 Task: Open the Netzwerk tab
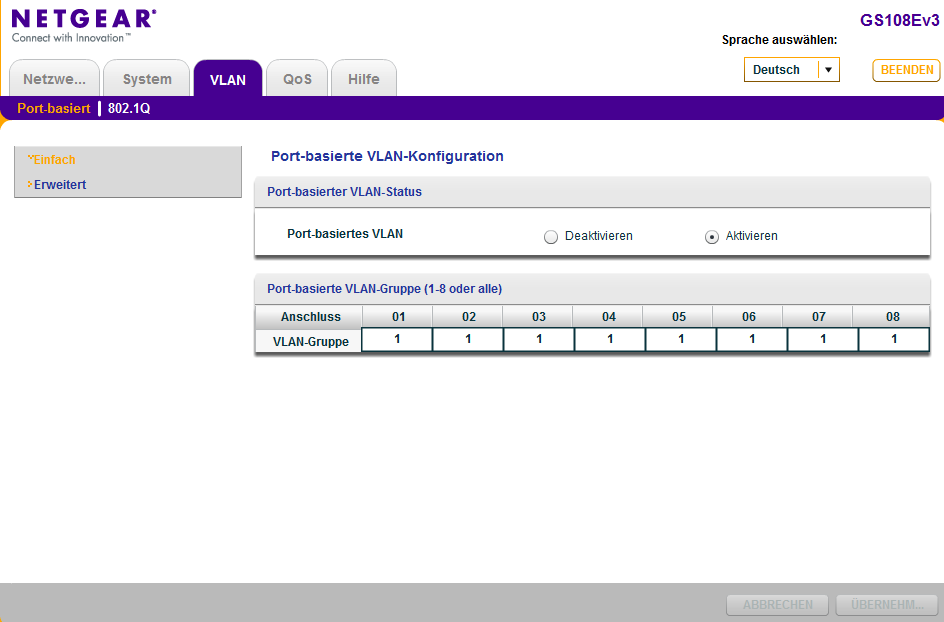[x=54, y=79]
